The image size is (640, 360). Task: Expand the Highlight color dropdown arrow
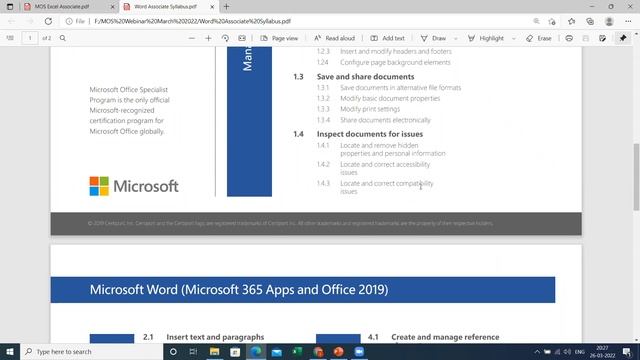[x=513, y=38]
